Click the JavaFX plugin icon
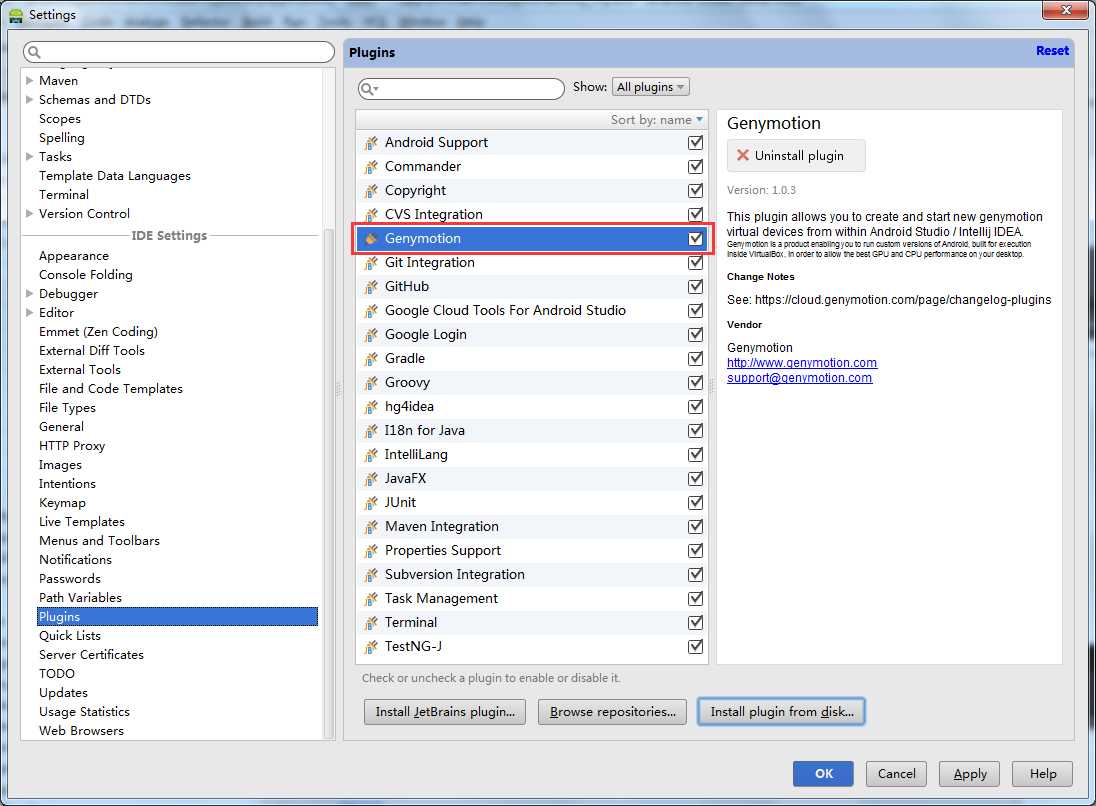1096x806 pixels. (371, 479)
